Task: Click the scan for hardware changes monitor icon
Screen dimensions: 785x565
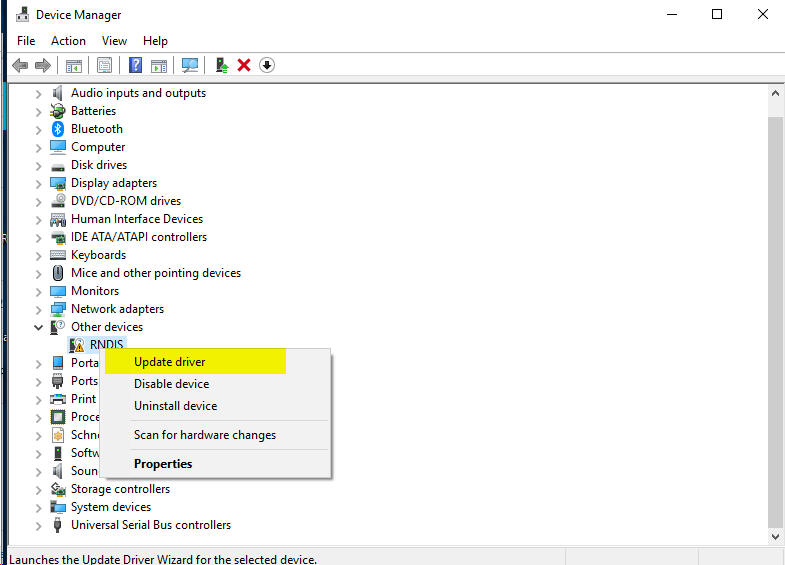Action: point(190,65)
